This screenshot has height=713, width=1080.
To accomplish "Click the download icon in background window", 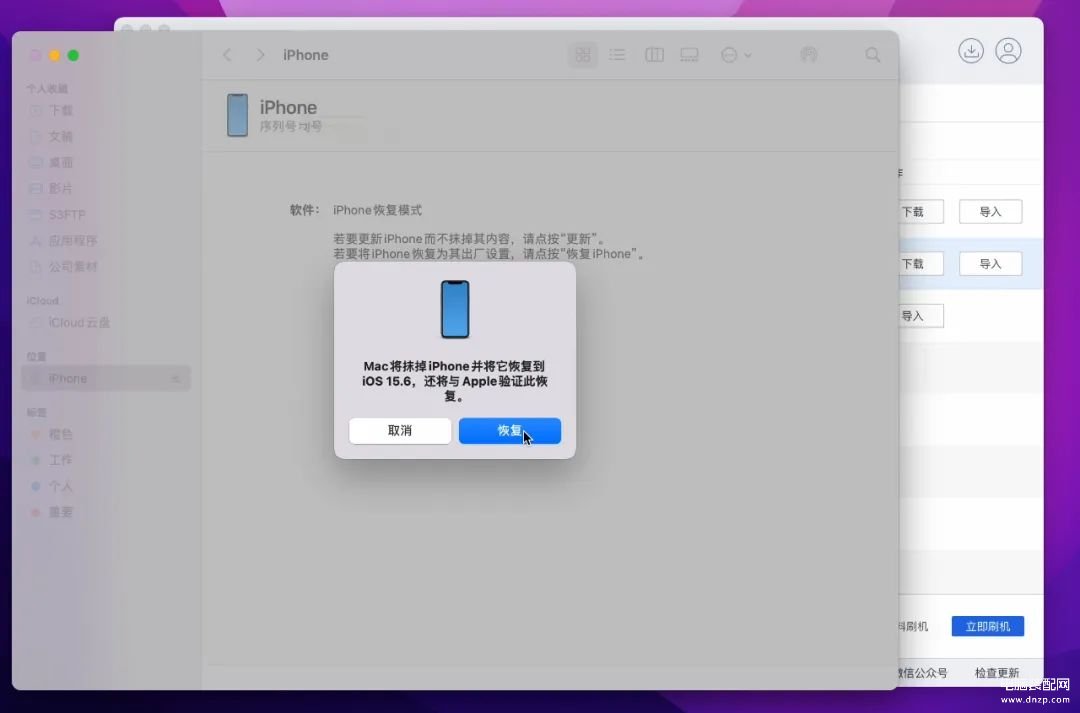I will click(x=970, y=51).
